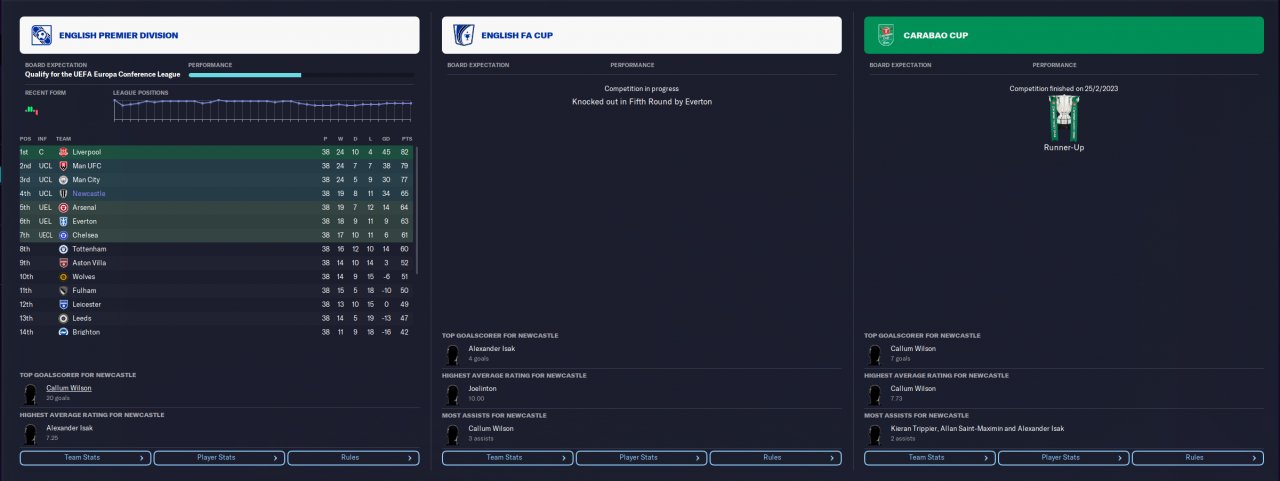Click Callum Wilson's portrait under Carabao Cup highest rating

tap(875, 393)
